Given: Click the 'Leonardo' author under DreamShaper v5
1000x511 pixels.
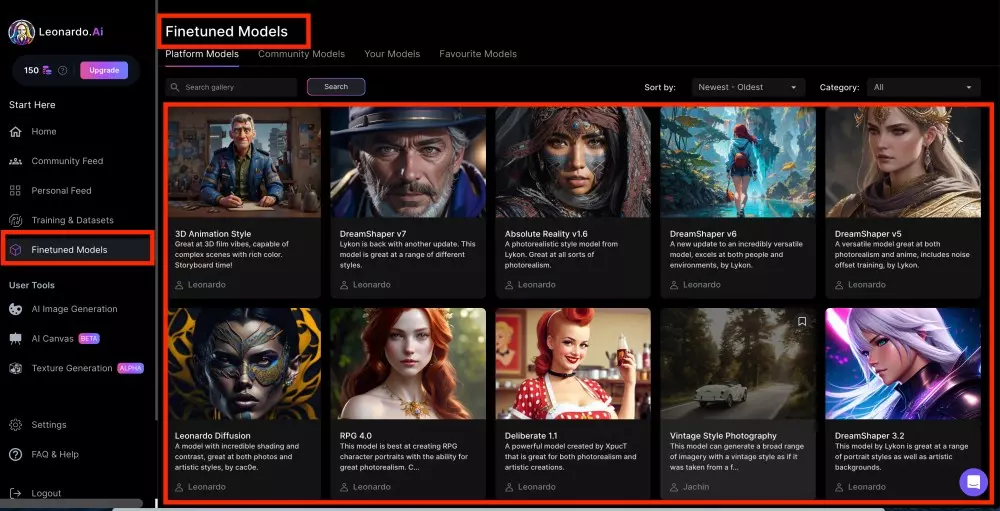Looking at the screenshot, I should click(867, 285).
